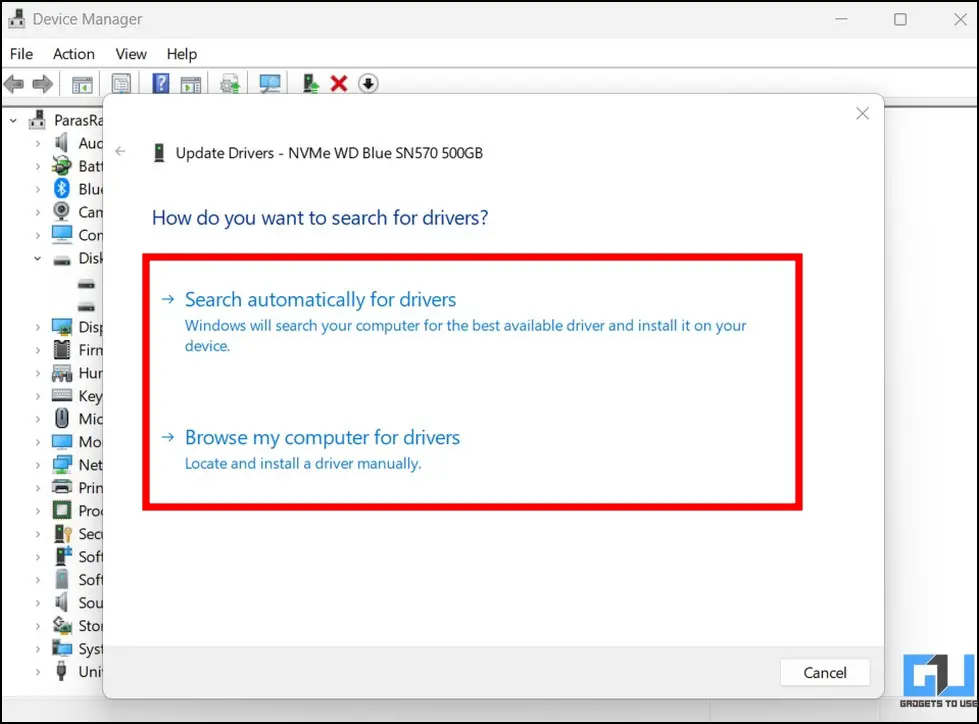
Task: Collapse the Disk drives node chevron
Action: coord(37,258)
